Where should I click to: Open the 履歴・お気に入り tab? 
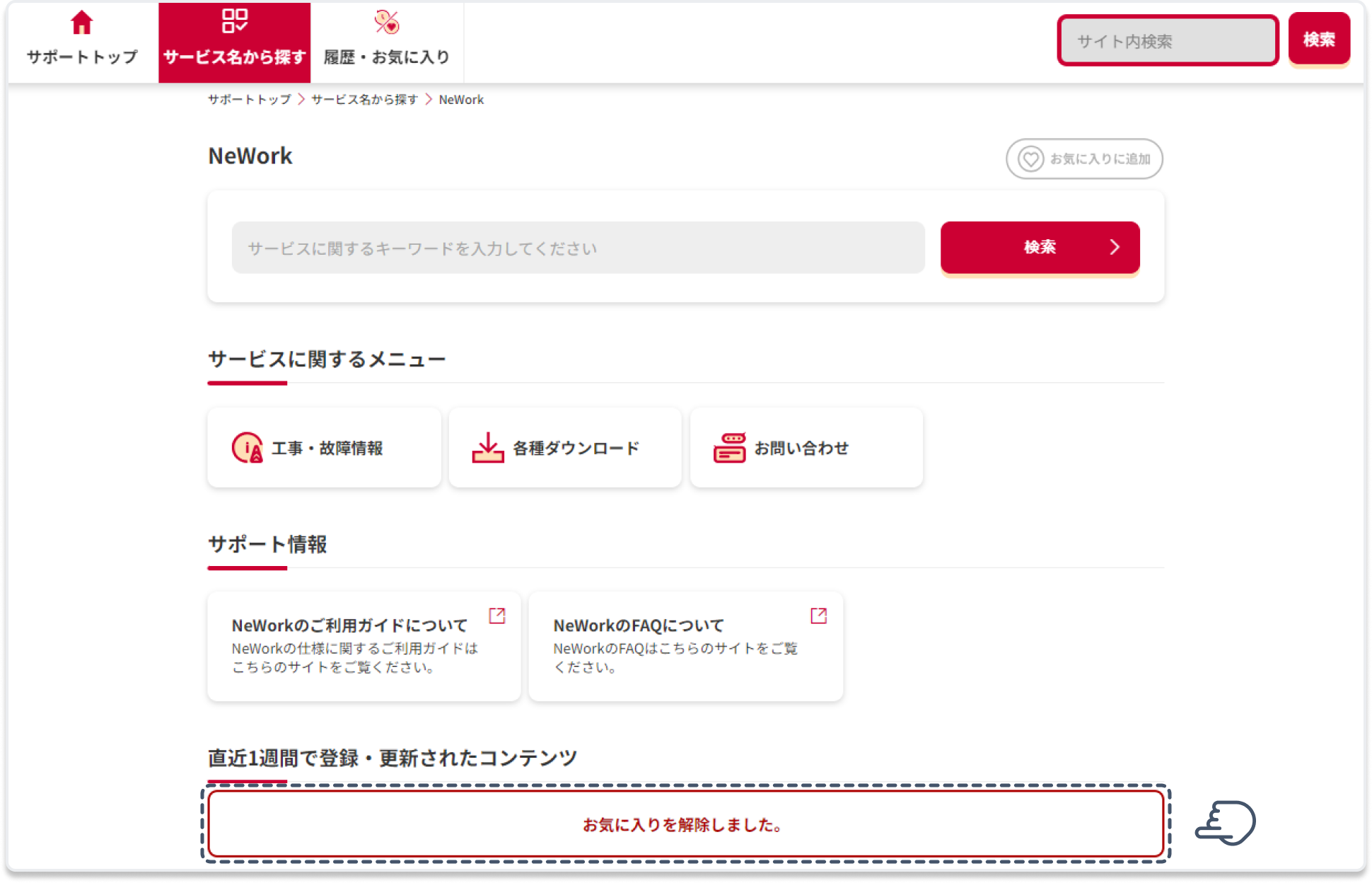[387, 42]
